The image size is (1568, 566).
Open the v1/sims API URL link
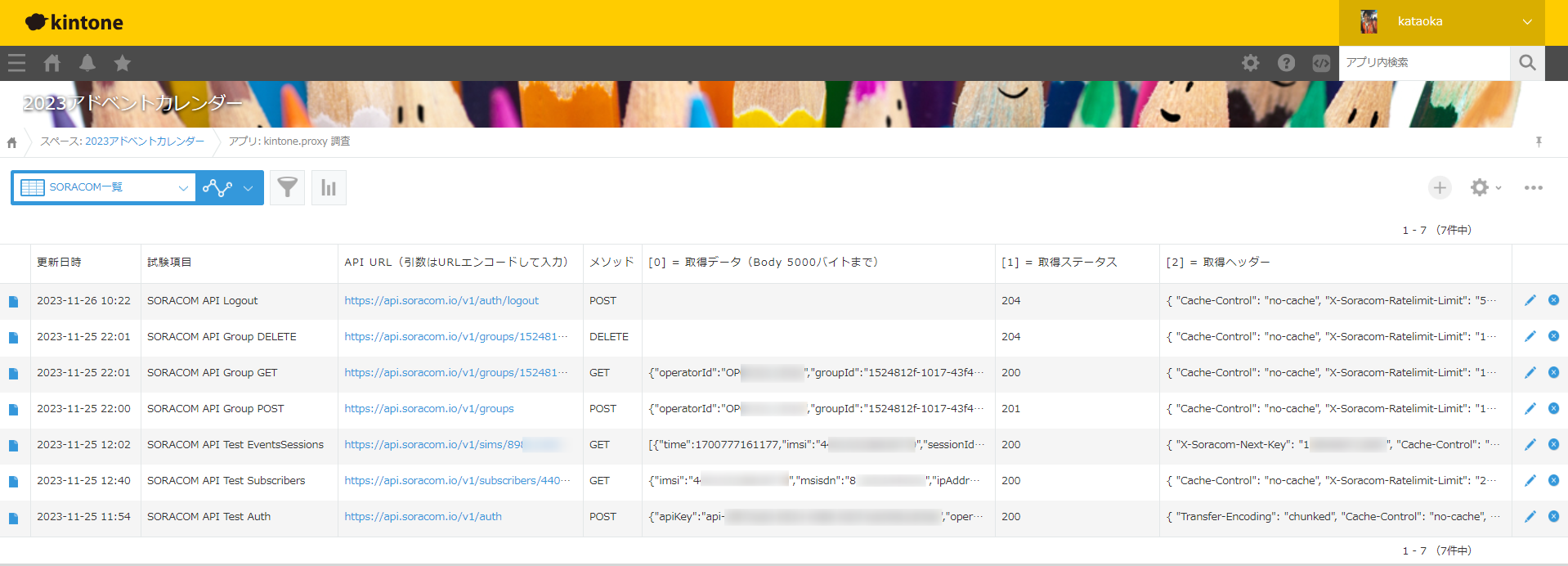pyautogui.click(x=453, y=445)
